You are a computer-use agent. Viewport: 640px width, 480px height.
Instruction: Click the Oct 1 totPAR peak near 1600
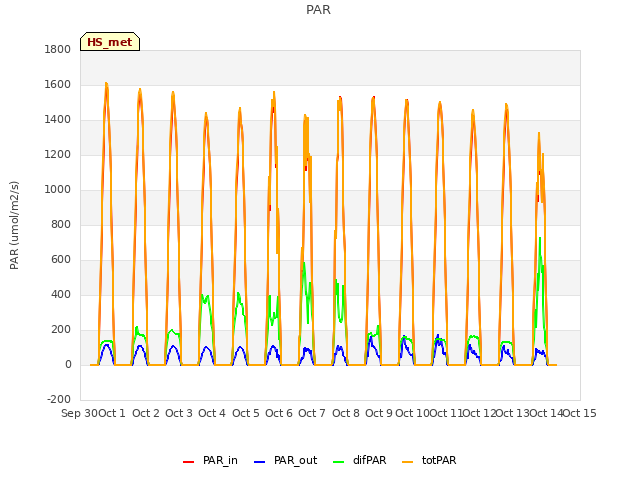107,84
